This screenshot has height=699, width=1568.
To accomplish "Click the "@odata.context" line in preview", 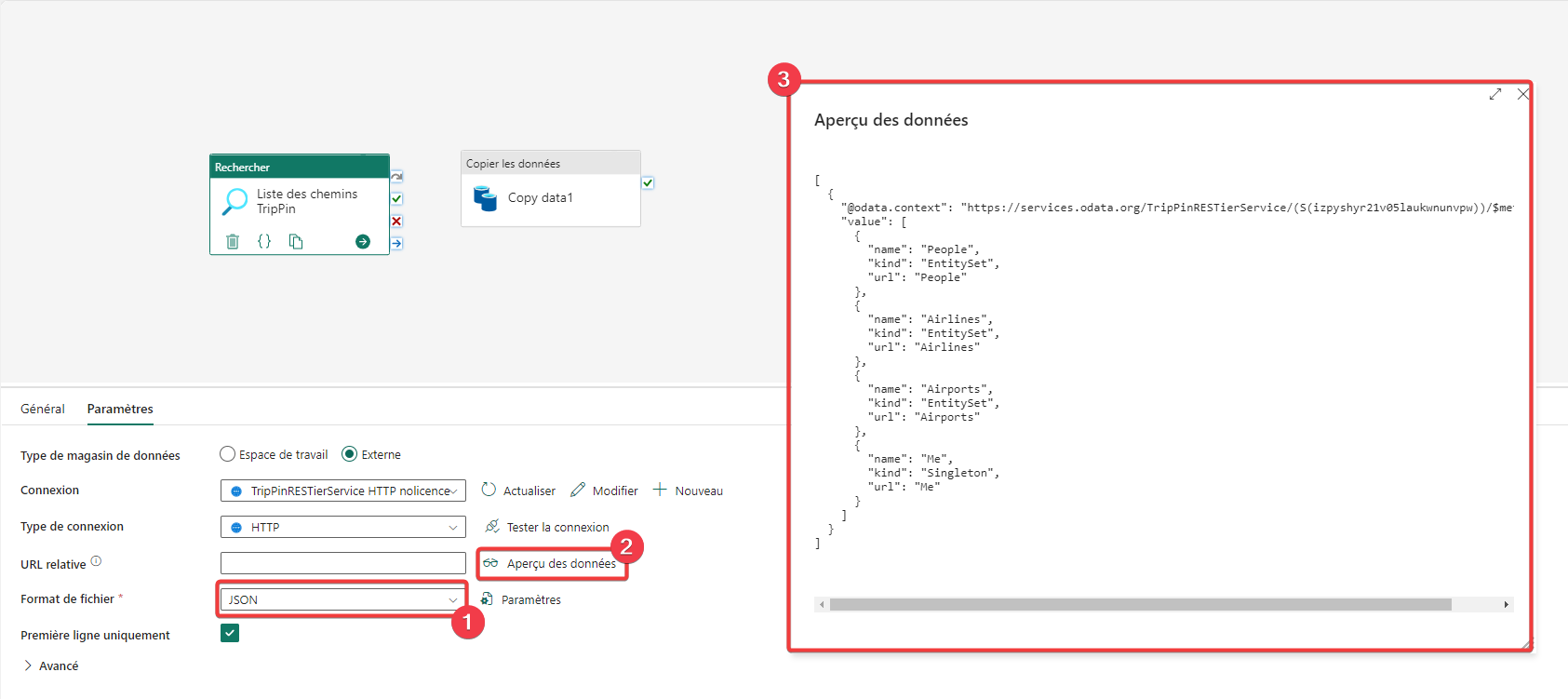I will pyautogui.click(x=1177, y=208).
